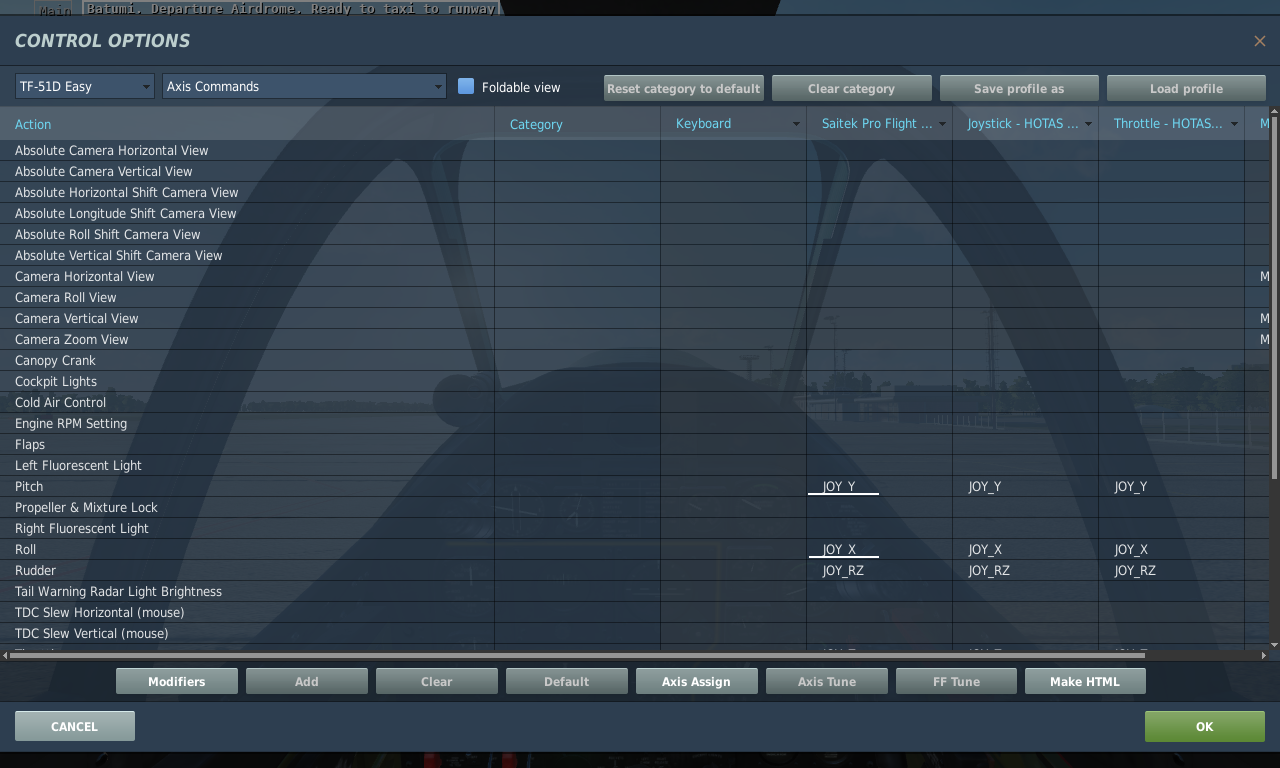Click the Clear category button
The image size is (1280, 768).
pos(851,88)
